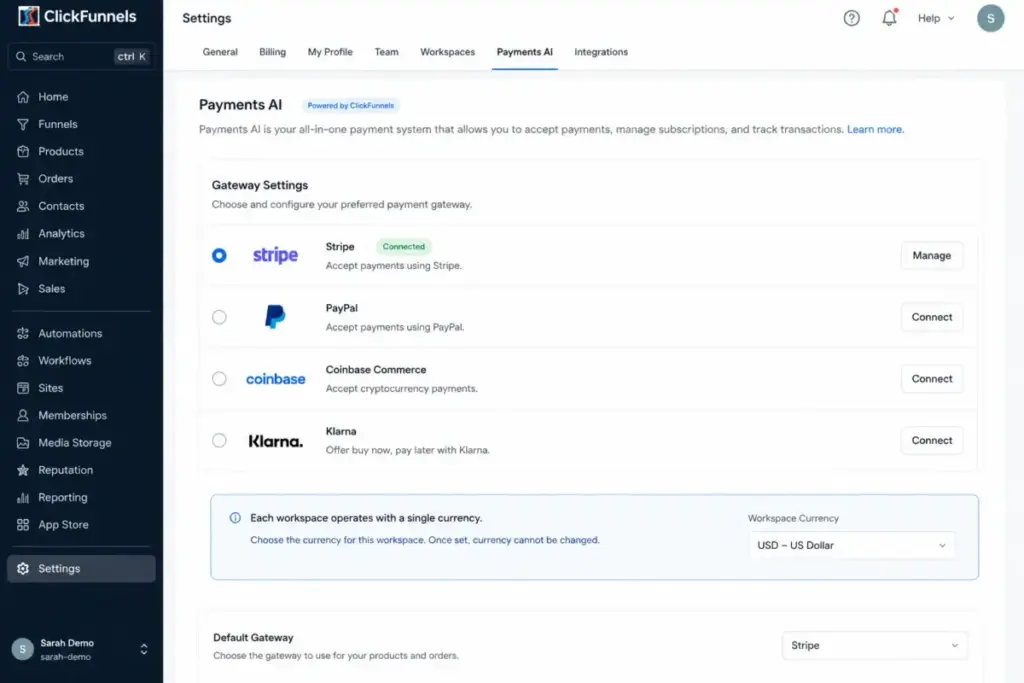Click the Powered by ClickFunnels badge
The width and height of the screenshot is (1024, 683).
[351, 105]
